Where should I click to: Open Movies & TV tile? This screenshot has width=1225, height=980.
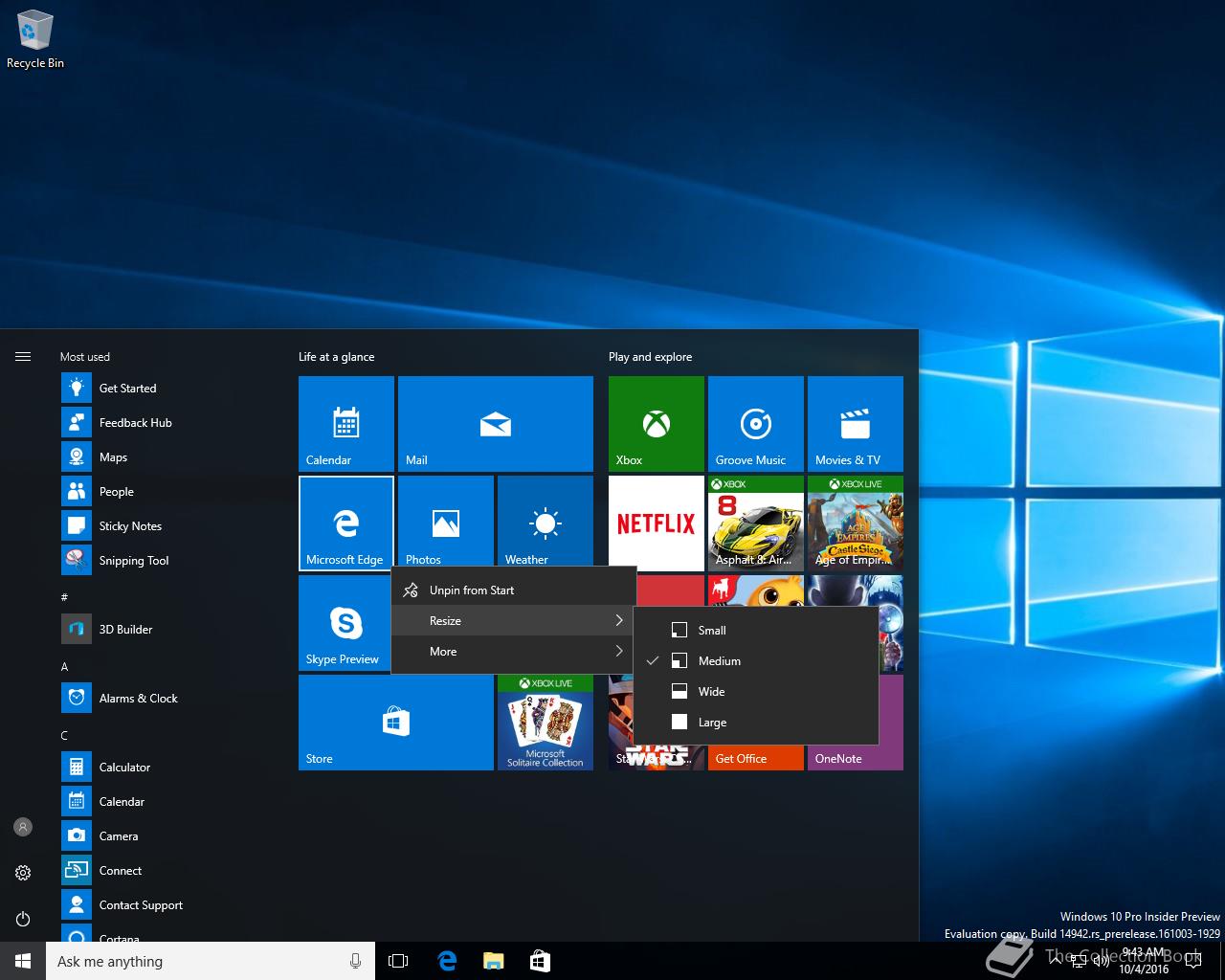pyautogui.click(x=856, y=424)
